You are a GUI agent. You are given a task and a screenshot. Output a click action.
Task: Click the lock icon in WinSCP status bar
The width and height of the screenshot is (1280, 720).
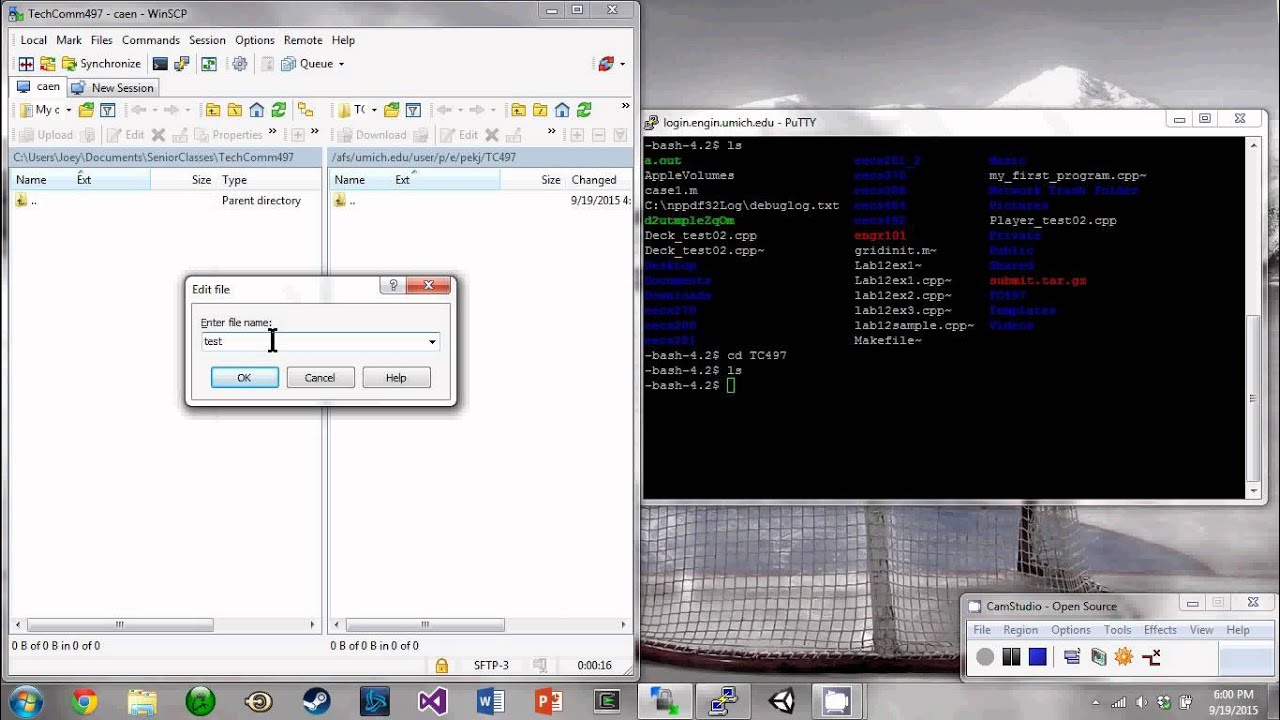pos(441,665)
